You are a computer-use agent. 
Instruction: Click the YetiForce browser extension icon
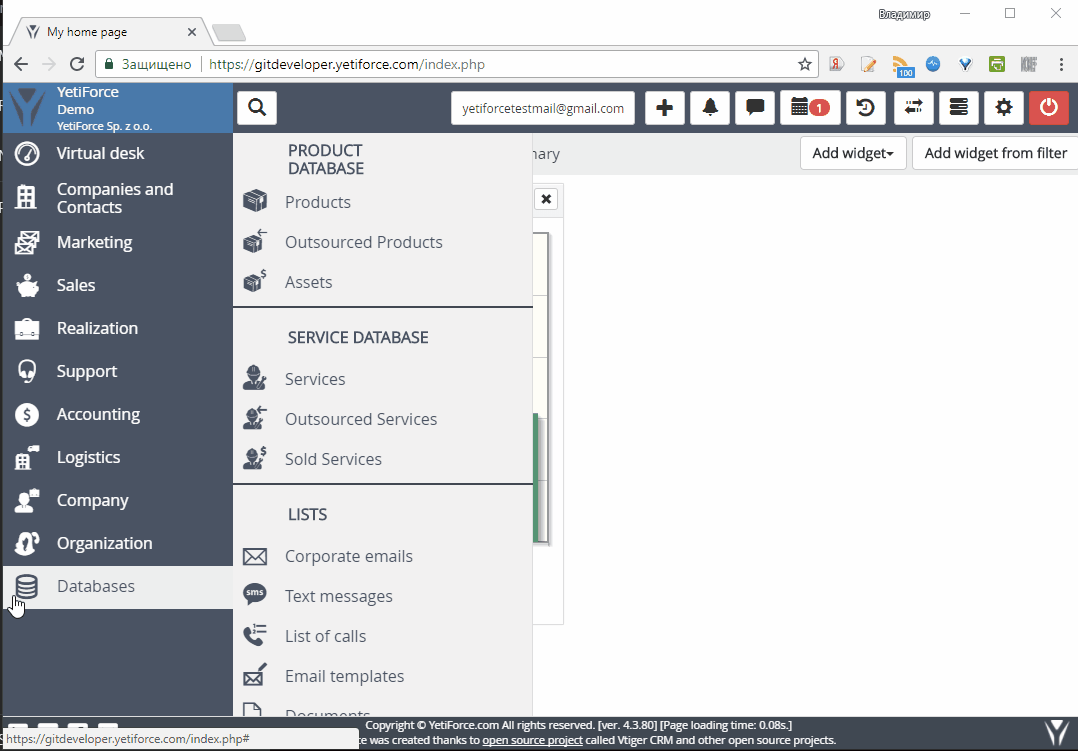coord(965,64)
